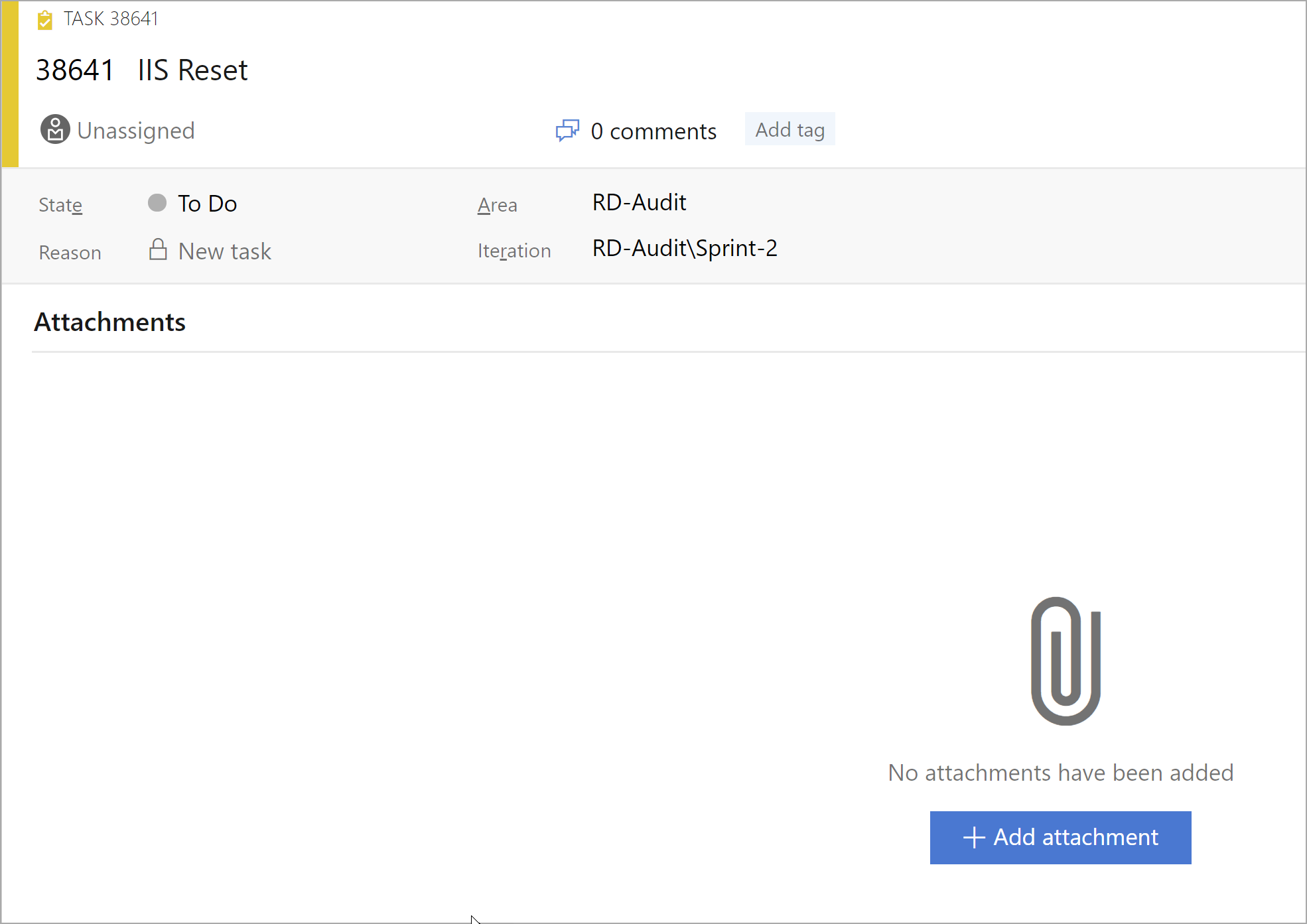Click the gray To Do state circle
1307x924 pixels.
157,202
